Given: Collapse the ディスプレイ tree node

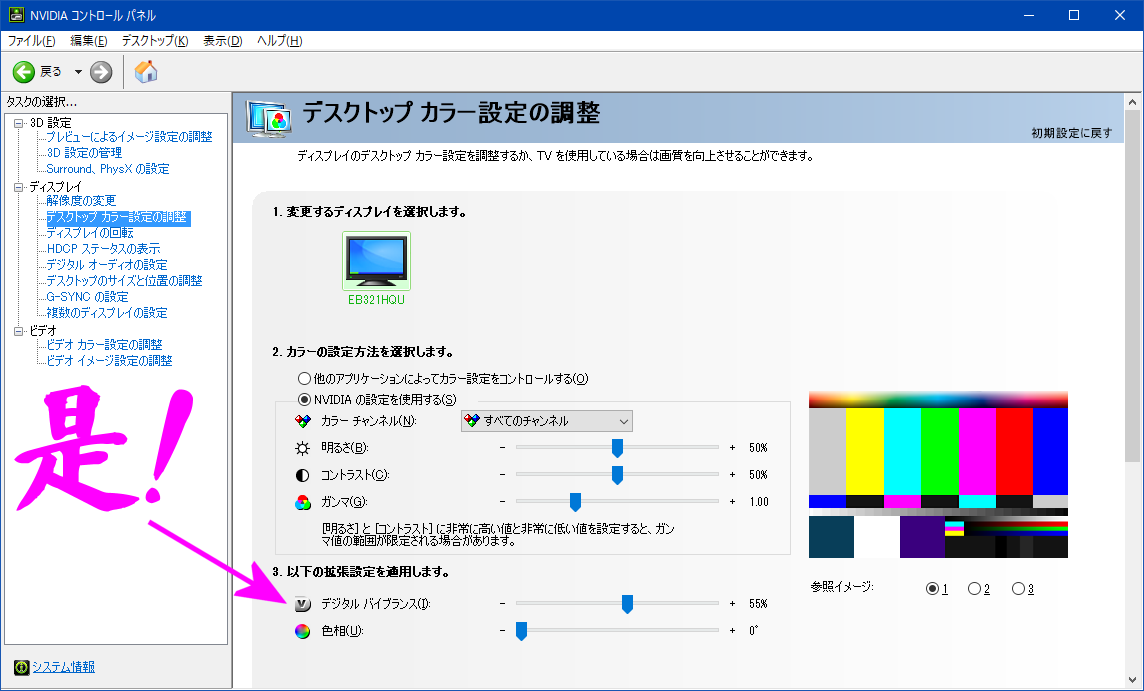Looking at the screenshot, I should [19, 187].
